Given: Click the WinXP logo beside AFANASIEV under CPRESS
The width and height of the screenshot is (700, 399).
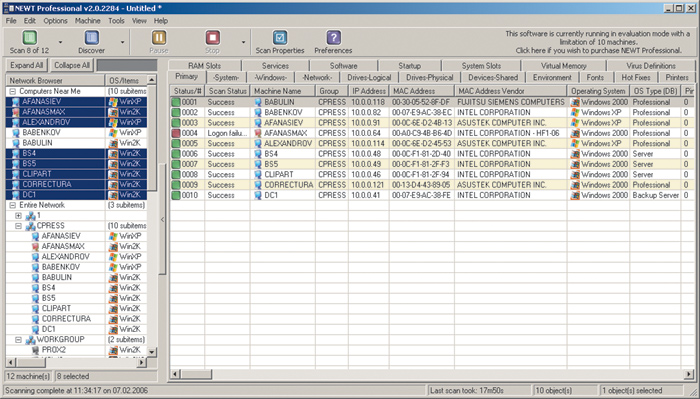Looking at the screenshot, I should point(113,236).
